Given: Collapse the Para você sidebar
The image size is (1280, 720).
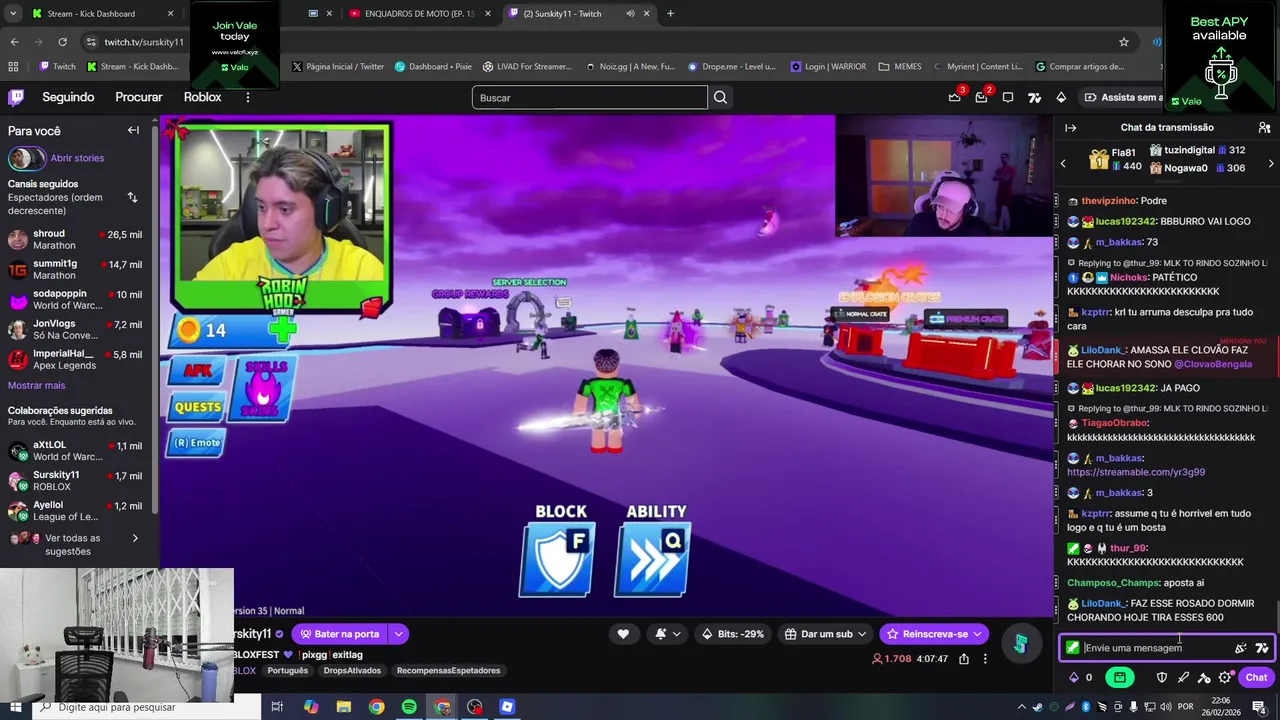Looking at the screenshot, I should pos(133,130).
